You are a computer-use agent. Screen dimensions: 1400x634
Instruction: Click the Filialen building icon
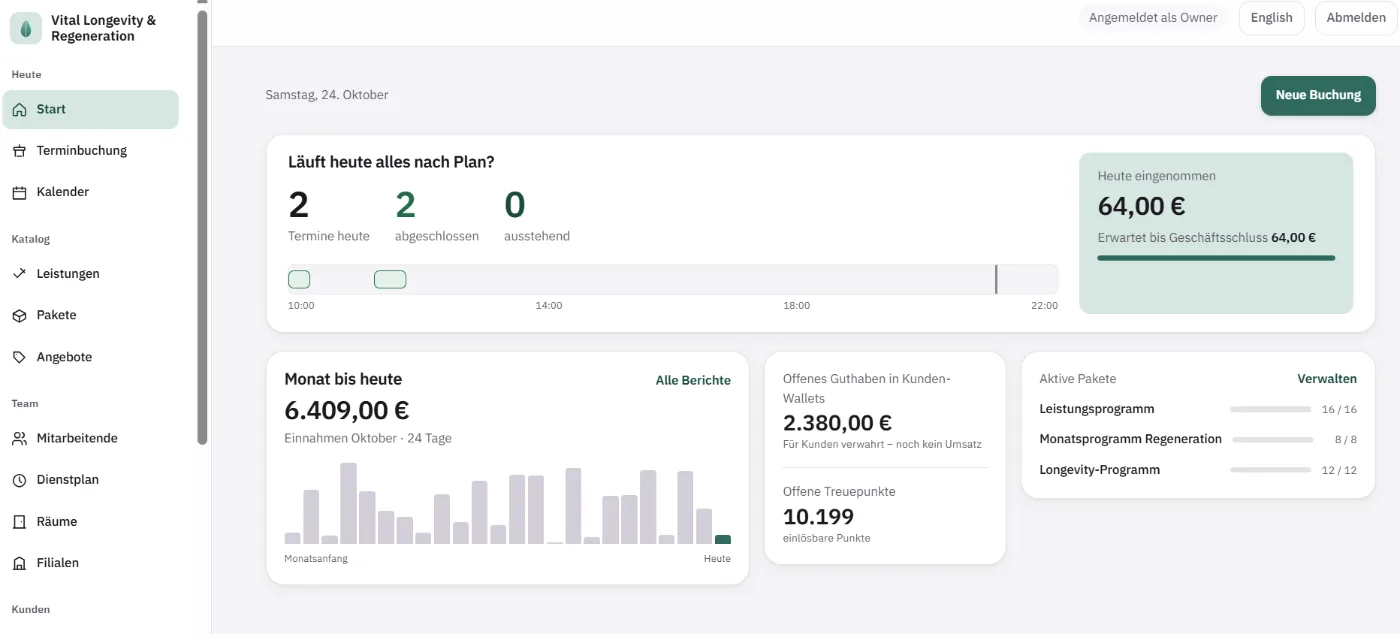click(x=19, y=563)
